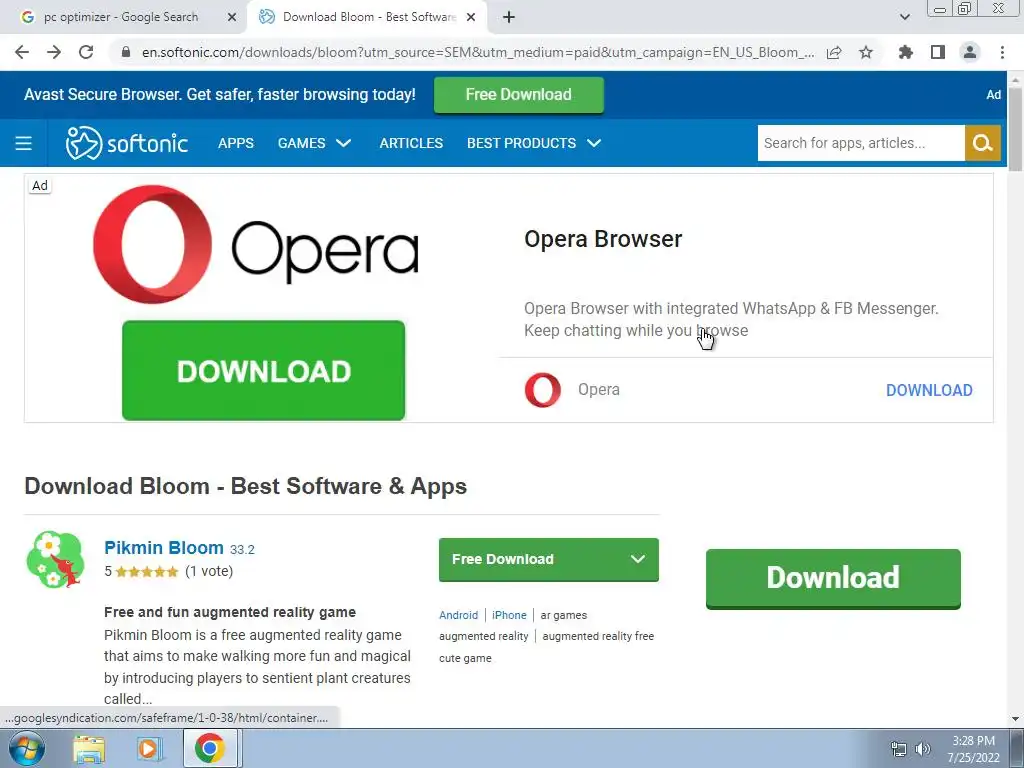Go back with the browser back arrow
Screen dimensions: 1024x768
(22, 52)
